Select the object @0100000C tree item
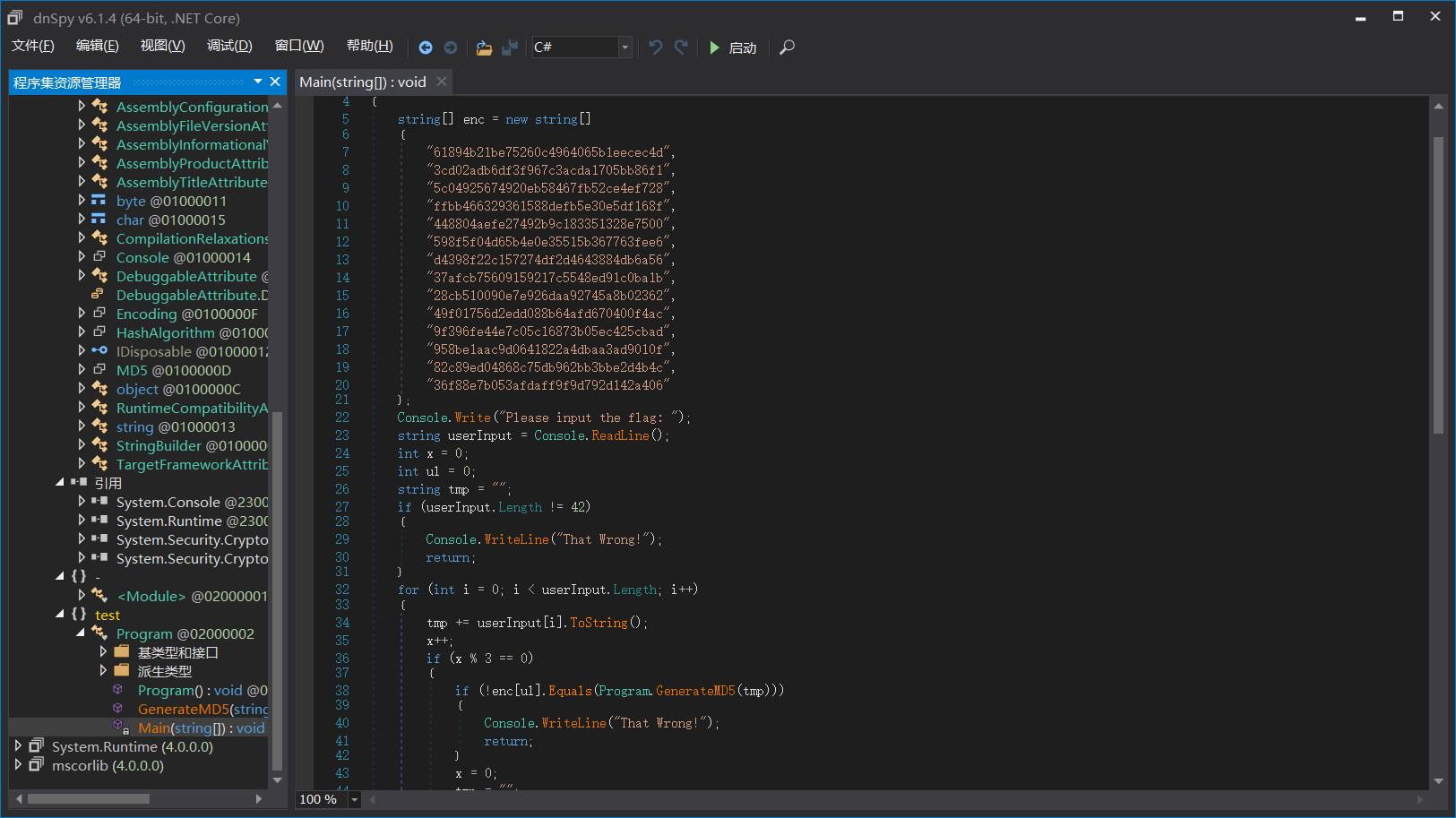Viewport: 1456px width, 818px height. (178, 389)
